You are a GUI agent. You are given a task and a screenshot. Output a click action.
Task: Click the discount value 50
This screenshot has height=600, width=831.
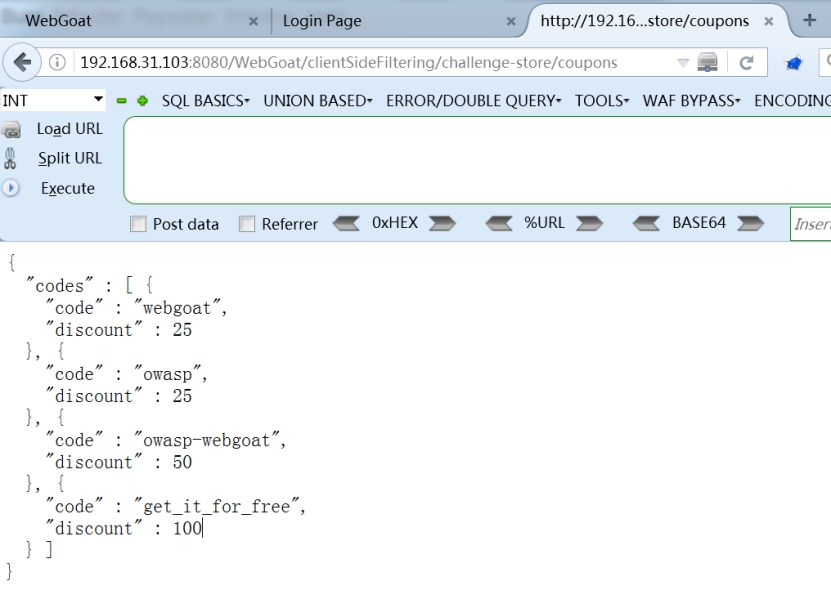182,462
